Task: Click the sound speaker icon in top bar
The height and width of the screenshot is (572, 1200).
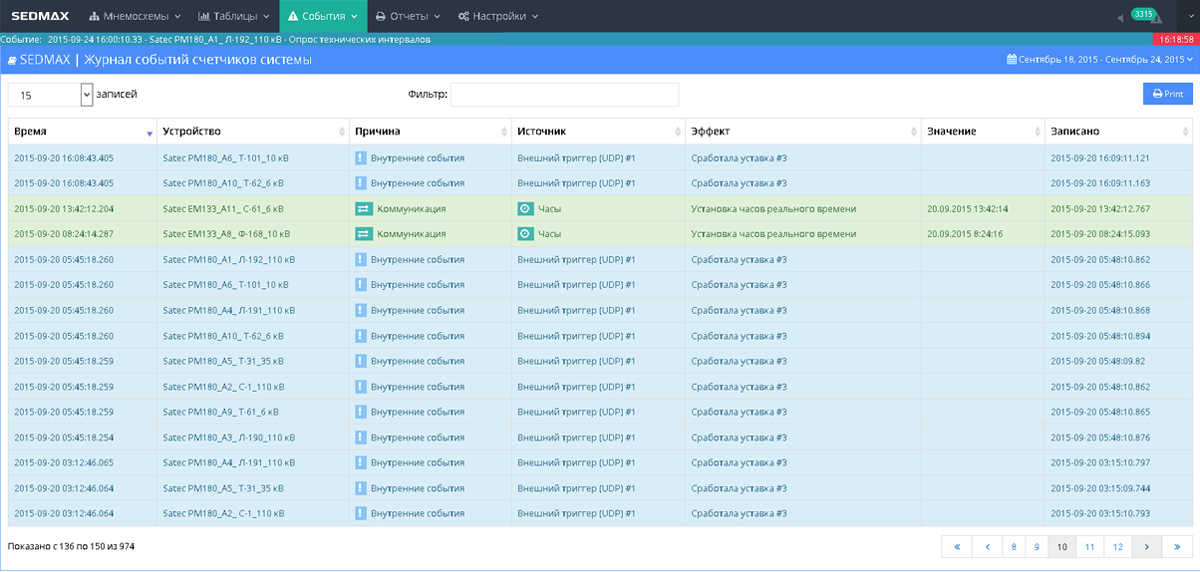Action: pyautogui.click(x=1120, y=17)
